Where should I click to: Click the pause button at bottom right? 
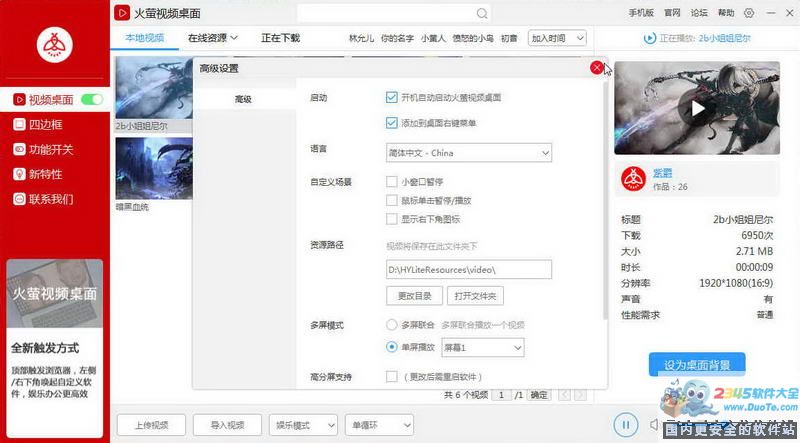click(626, 425)
